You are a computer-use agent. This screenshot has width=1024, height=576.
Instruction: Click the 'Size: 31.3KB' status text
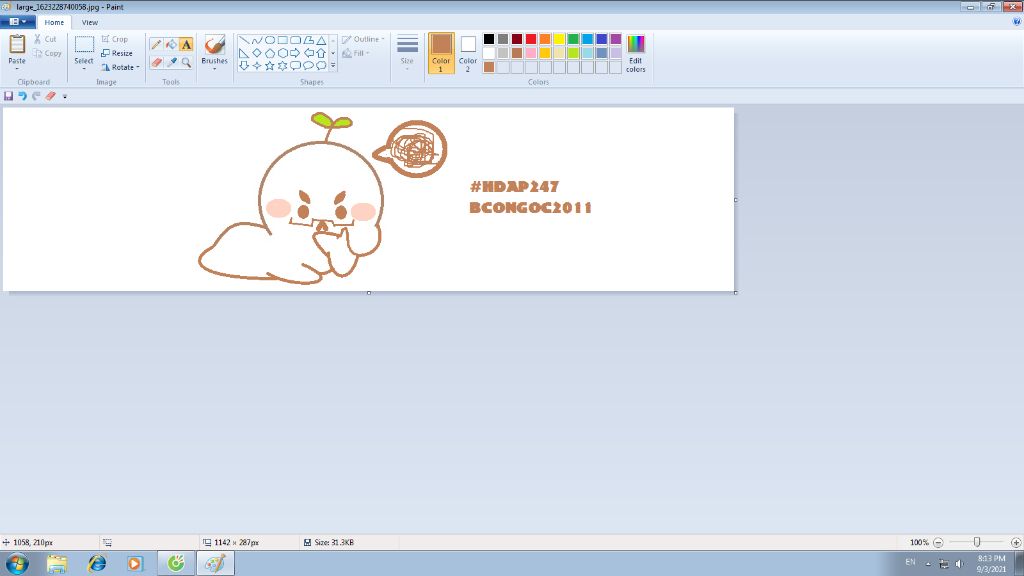[x=334, y=542]
